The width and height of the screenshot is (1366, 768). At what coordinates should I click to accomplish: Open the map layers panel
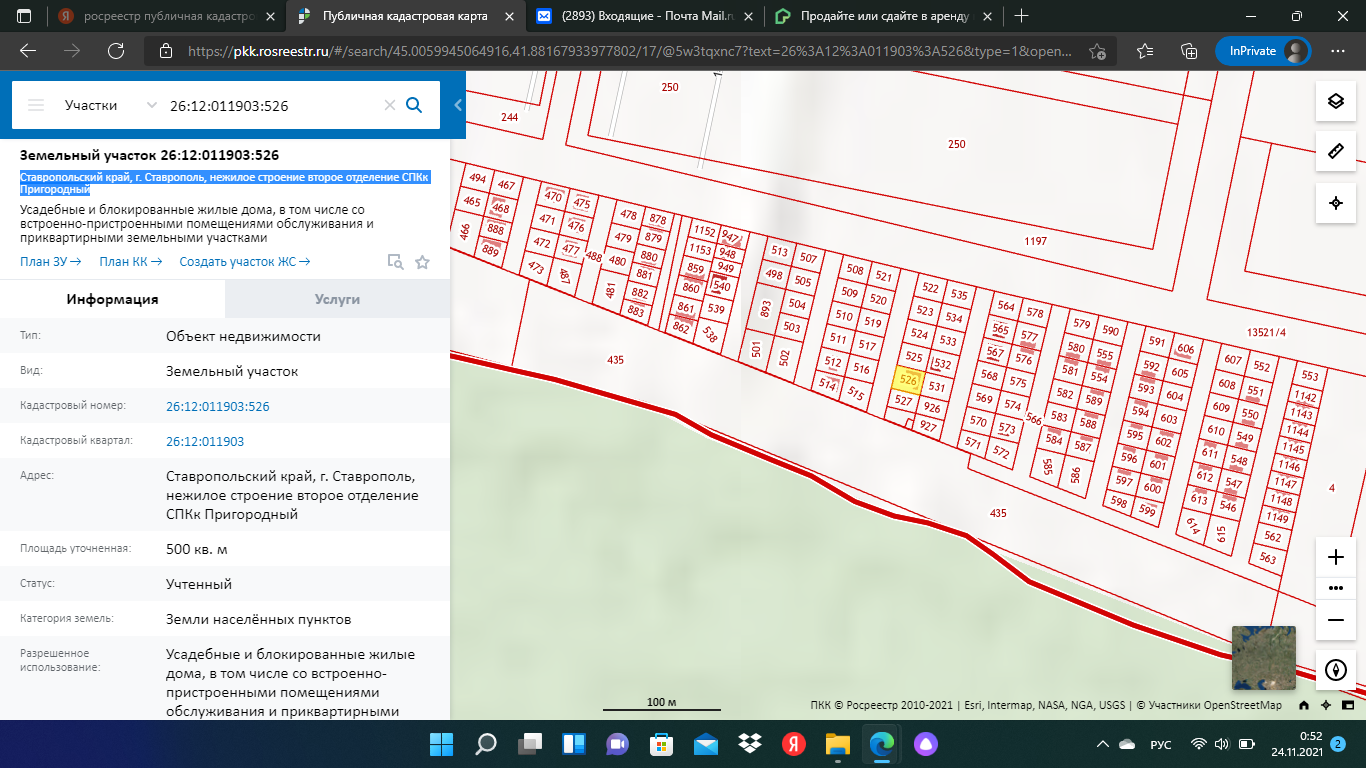click(1335, 101)
